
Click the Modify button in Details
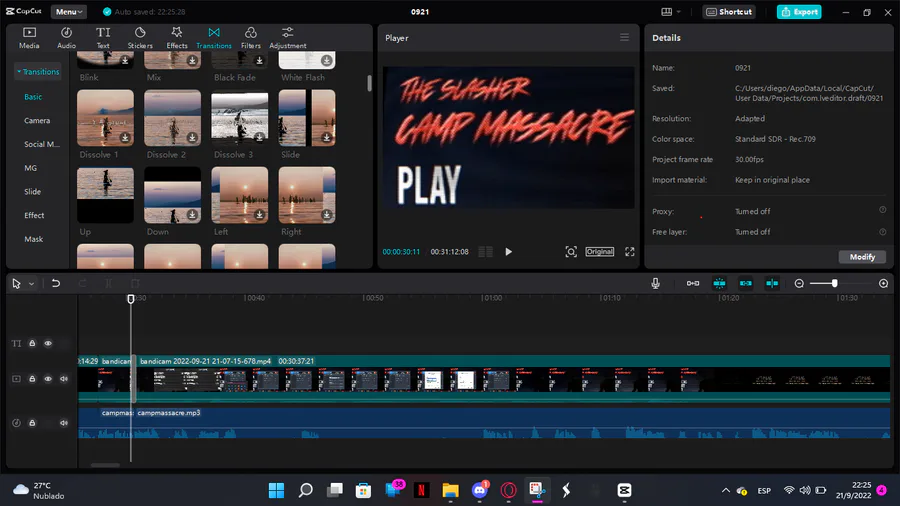click(862, 257)
